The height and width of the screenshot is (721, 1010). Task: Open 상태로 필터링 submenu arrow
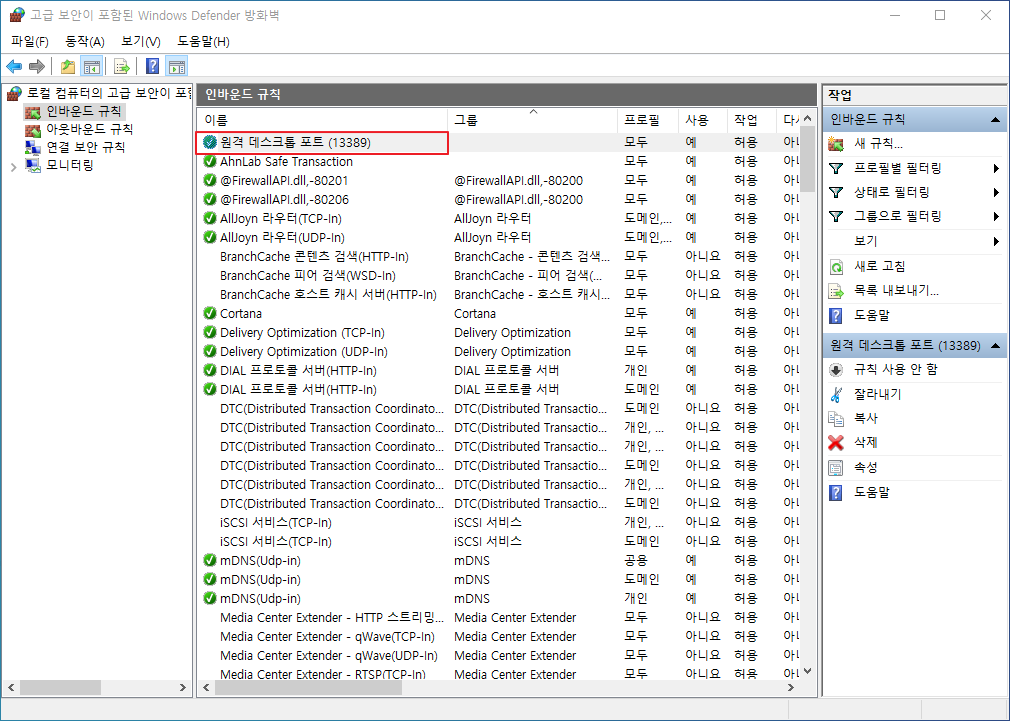996,192
